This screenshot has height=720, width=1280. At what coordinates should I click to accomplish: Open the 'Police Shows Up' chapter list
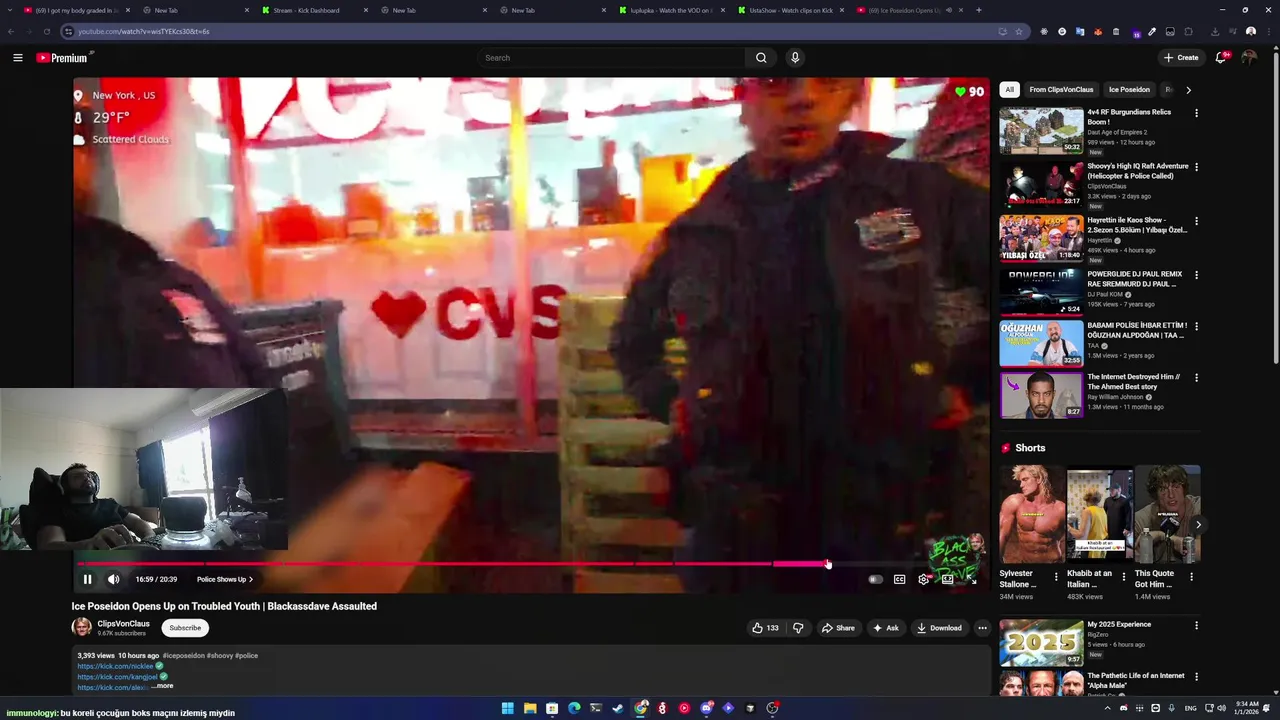pyautogui.click(x=225, y=579)
